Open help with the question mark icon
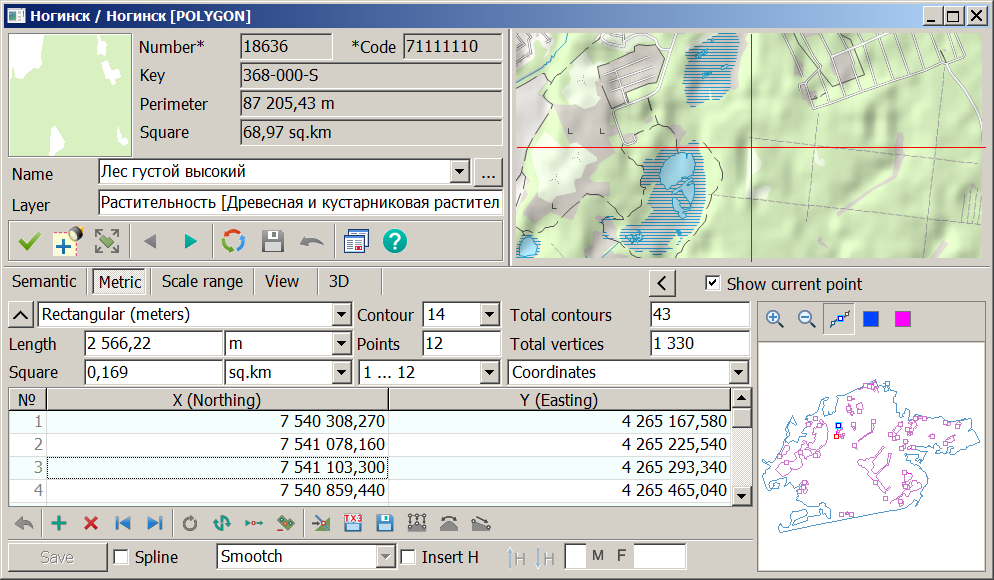Image resolution: width=994 pixels, height=580 pixels. pos(395,241)
